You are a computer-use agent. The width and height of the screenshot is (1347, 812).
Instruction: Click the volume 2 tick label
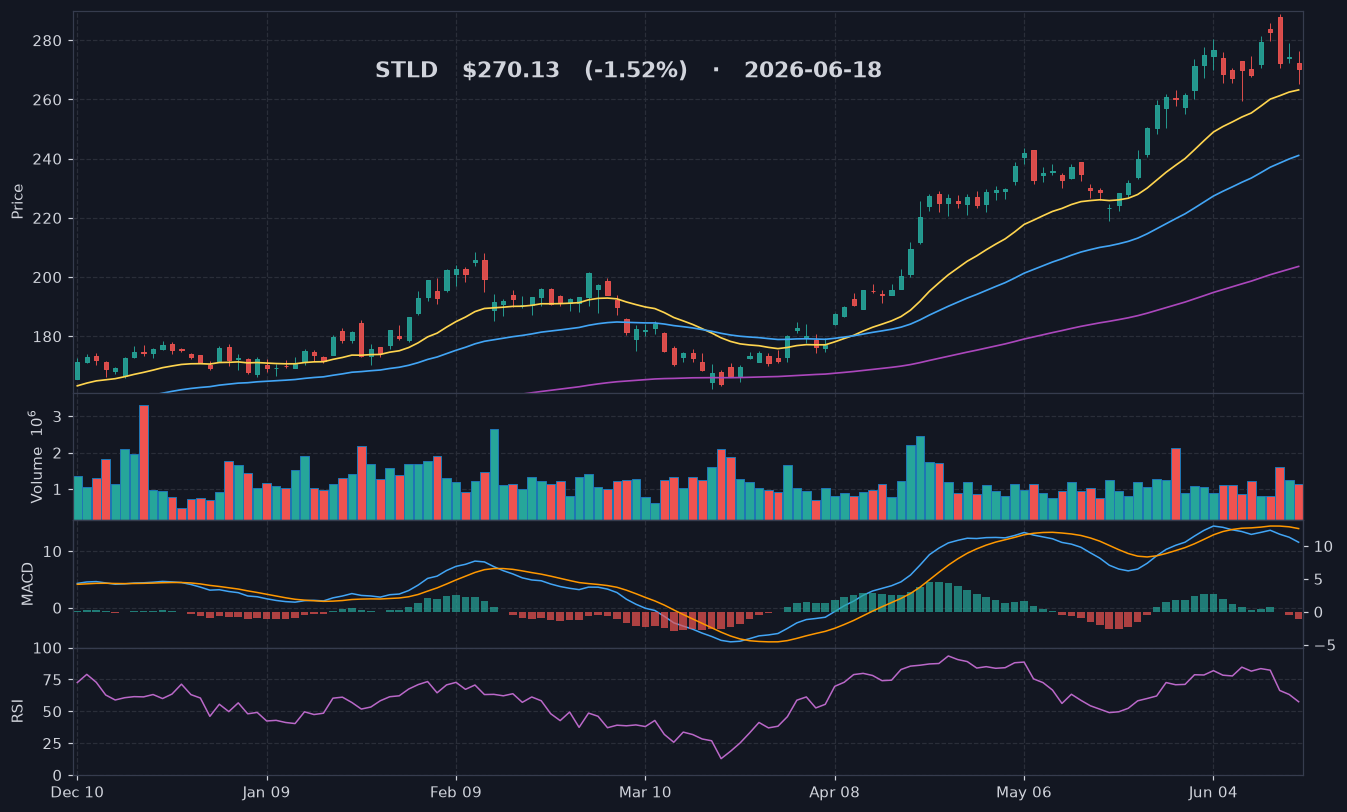click(x=59, y=454)
